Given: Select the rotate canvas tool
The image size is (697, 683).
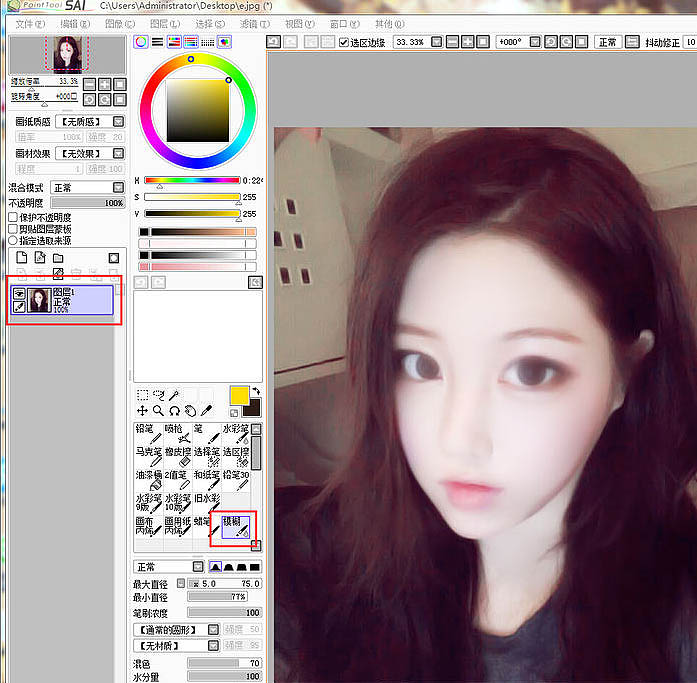Looking at the screenshot, I should (x=174, y=411).
